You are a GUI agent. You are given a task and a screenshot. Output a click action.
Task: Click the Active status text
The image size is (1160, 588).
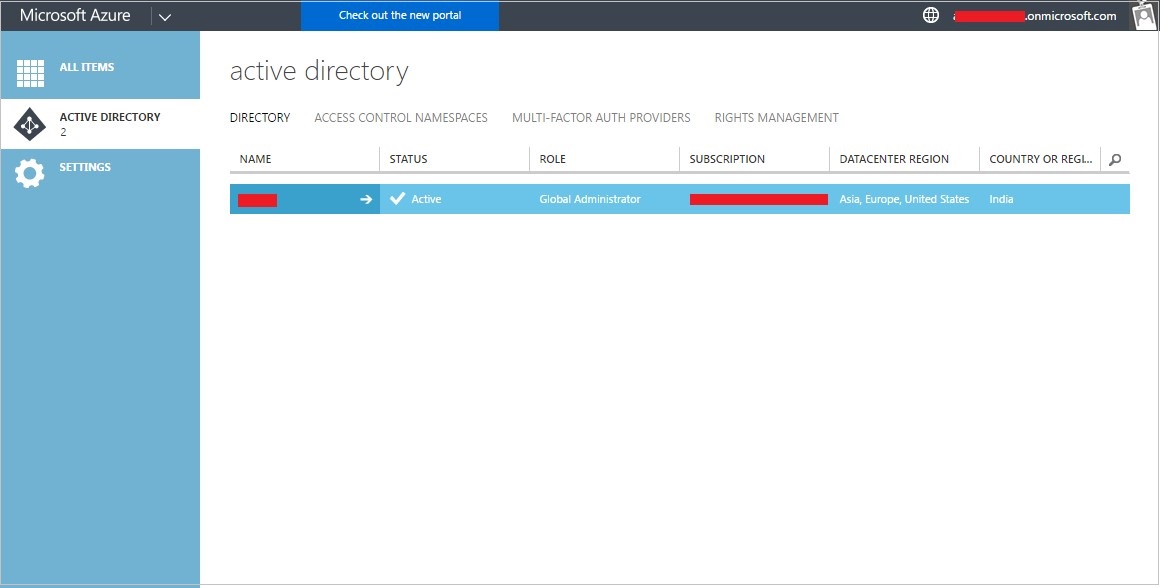(x=426, y=199)
